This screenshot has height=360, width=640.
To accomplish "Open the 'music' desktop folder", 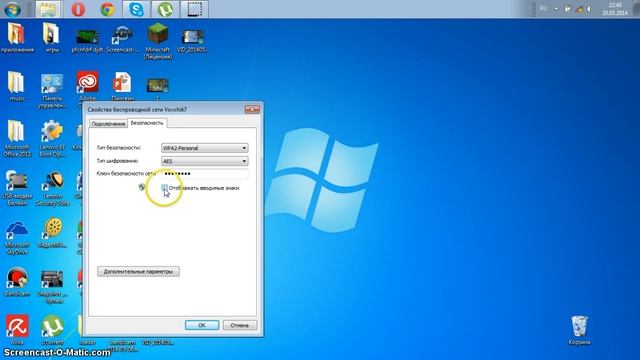I will coord(17,86).
